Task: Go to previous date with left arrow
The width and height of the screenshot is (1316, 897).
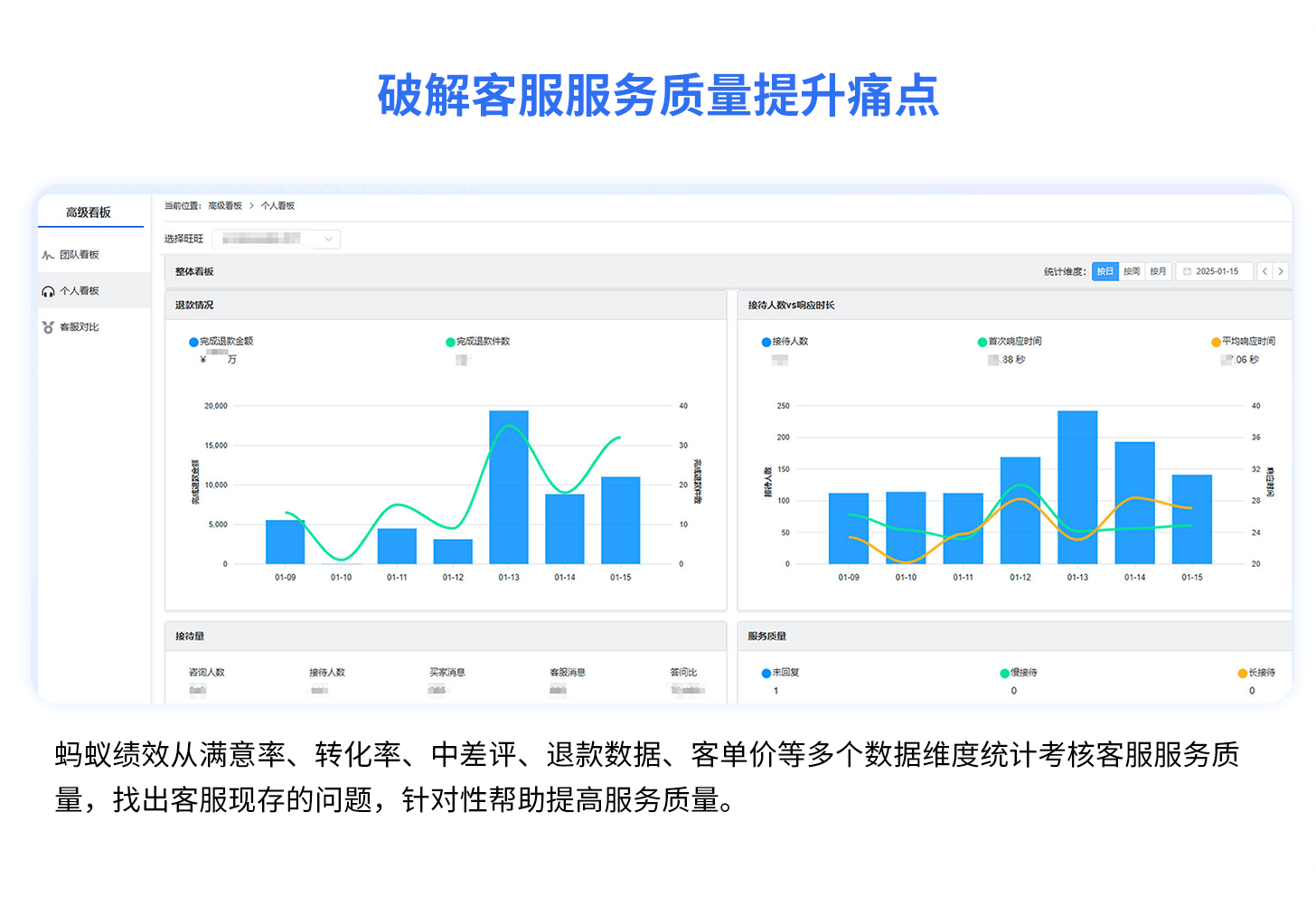Action: click(1264, 271)
